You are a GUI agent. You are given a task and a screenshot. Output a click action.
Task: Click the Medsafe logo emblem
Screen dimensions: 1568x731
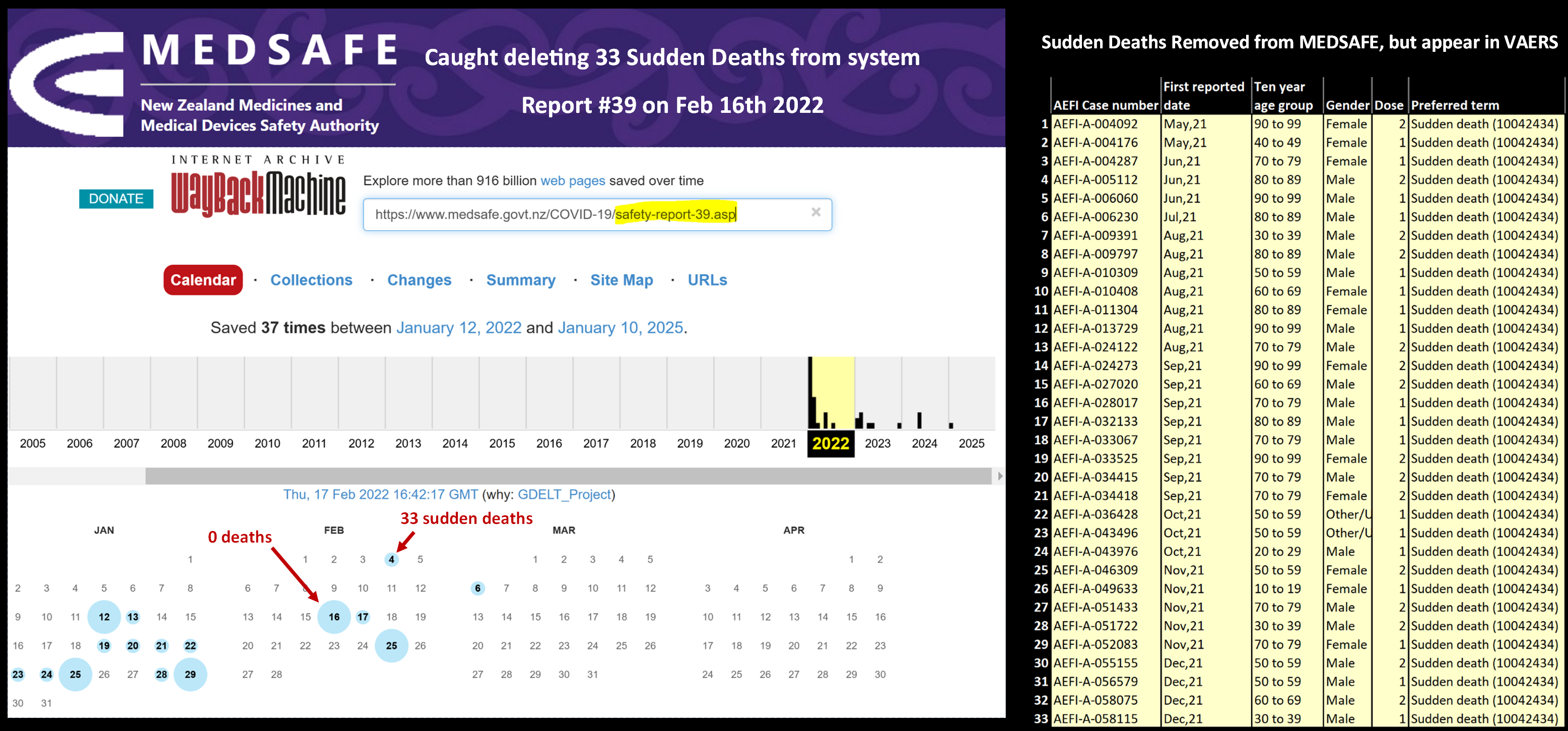point(67,84)
